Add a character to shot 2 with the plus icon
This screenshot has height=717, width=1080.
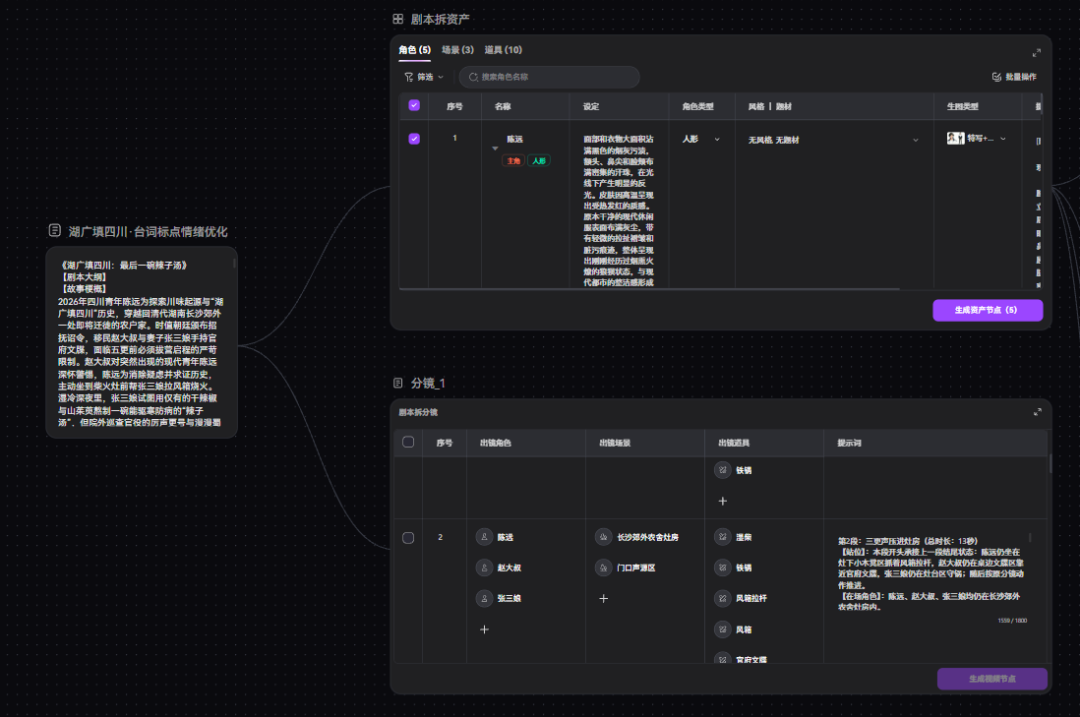484,630
